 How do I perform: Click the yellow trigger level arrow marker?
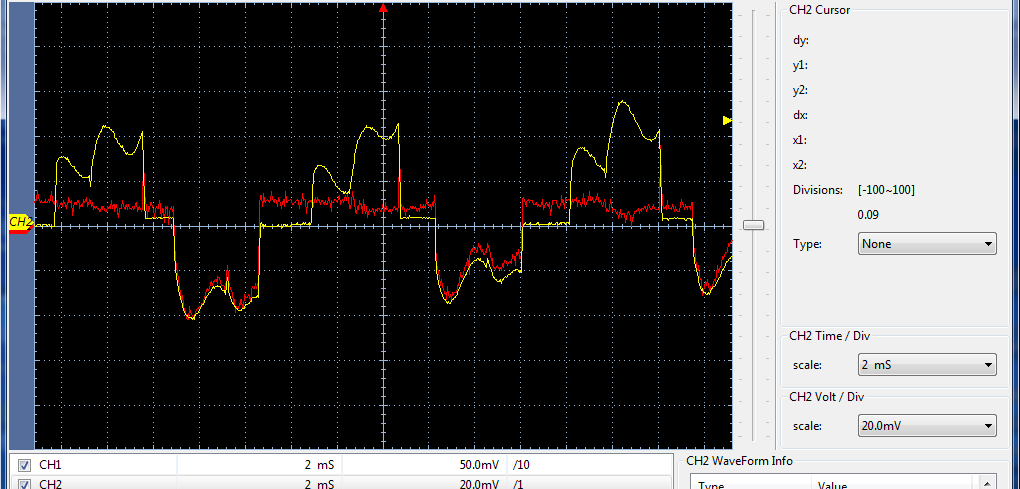click(x=727, y=120)
